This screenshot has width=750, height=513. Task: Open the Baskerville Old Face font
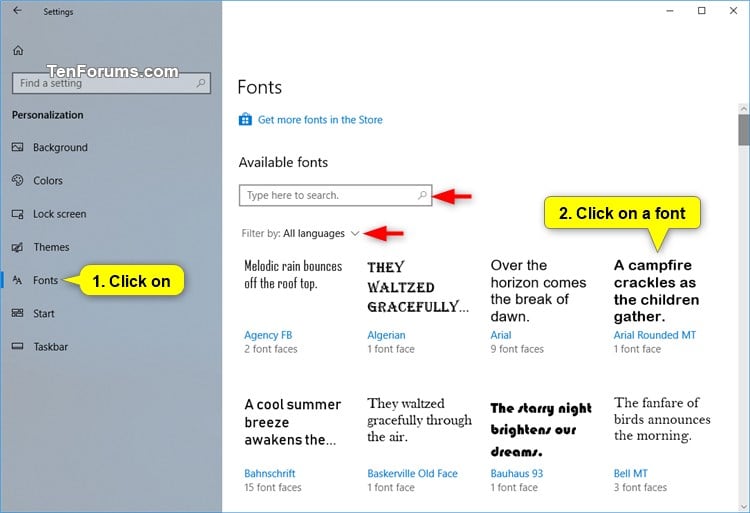click(412, 473)
